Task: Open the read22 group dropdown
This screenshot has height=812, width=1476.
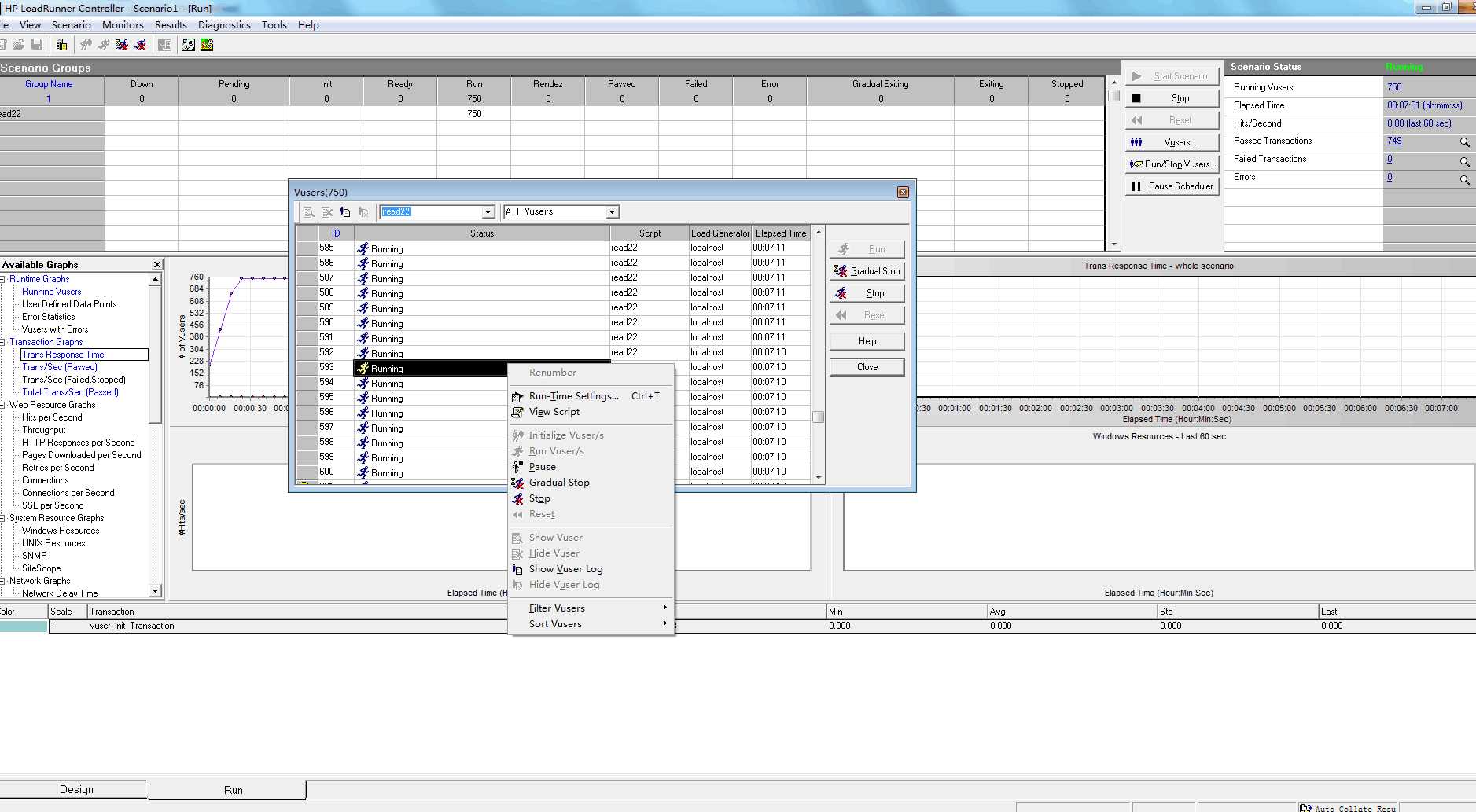Action: (488, 212)
